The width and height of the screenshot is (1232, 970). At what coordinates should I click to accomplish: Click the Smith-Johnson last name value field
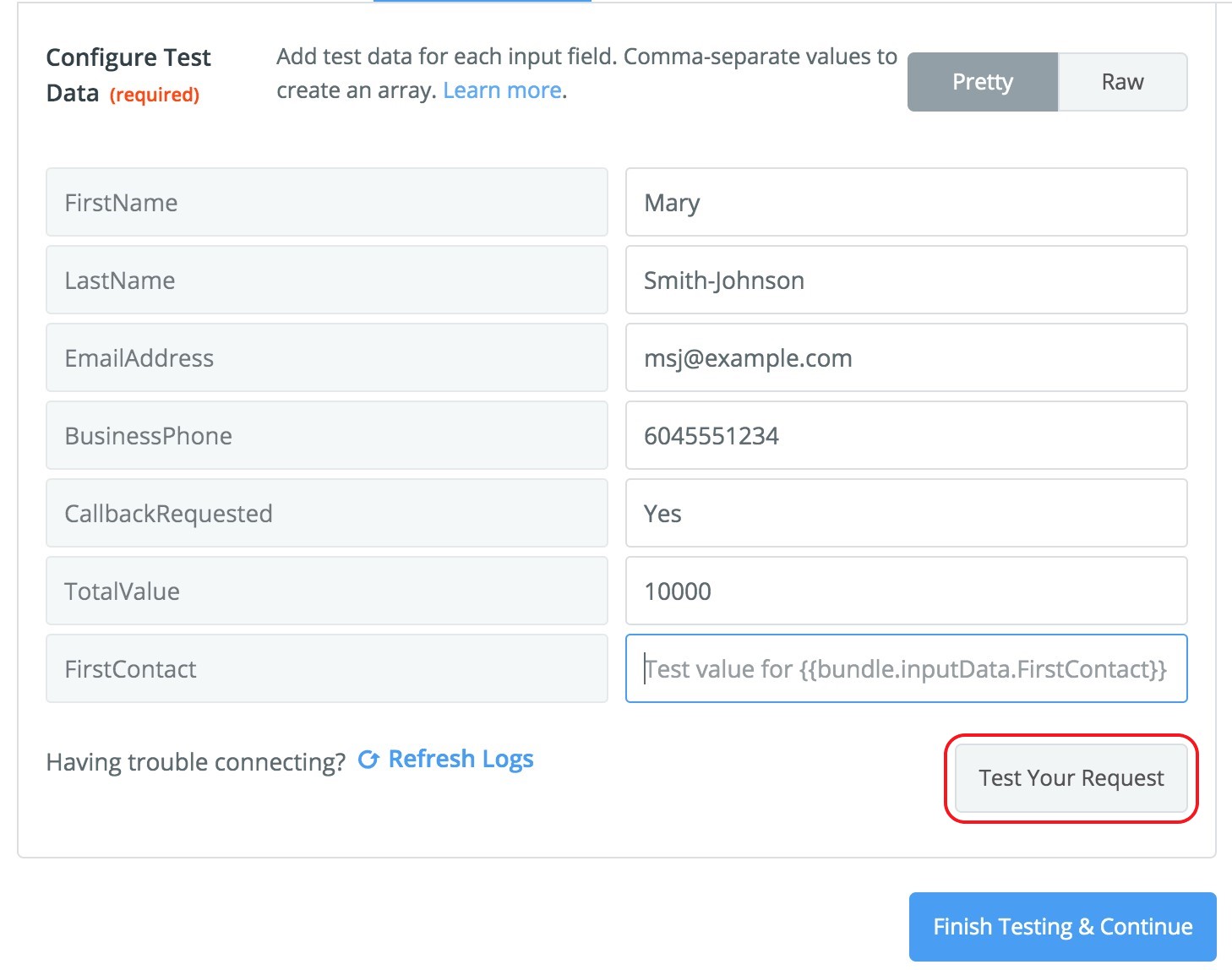coord(906,281)
